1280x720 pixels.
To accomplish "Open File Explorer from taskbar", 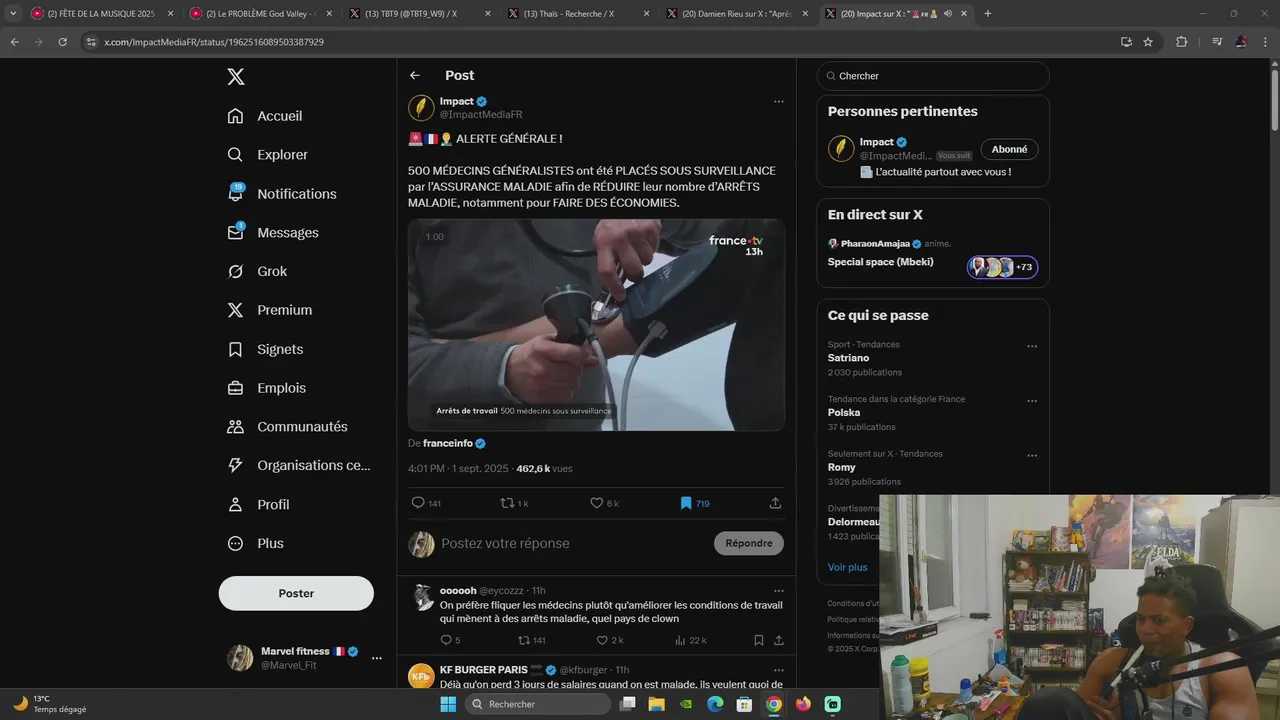I will click(x=657, y=704).
